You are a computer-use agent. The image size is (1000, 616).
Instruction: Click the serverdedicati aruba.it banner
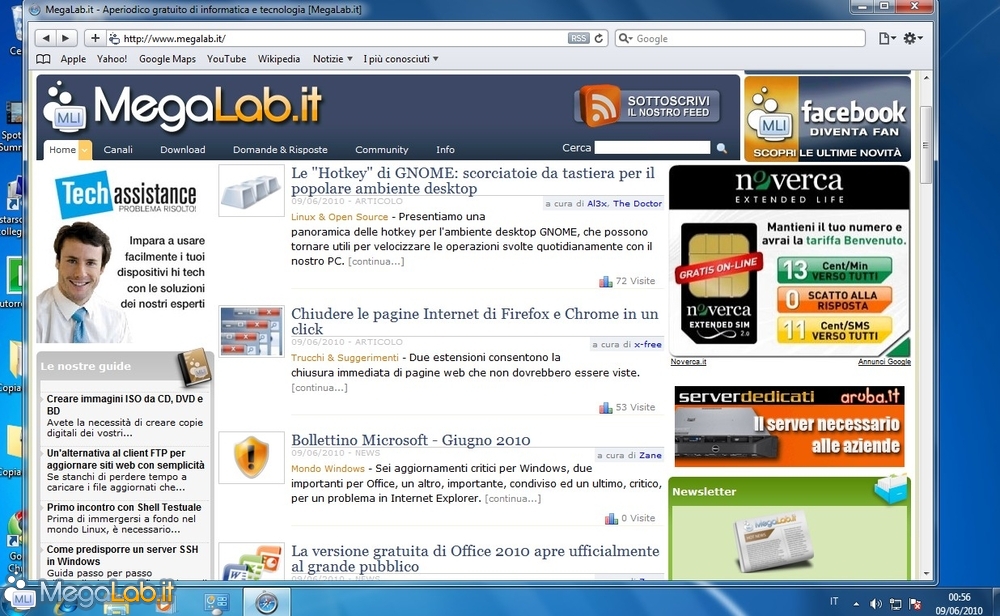point(789,426)
